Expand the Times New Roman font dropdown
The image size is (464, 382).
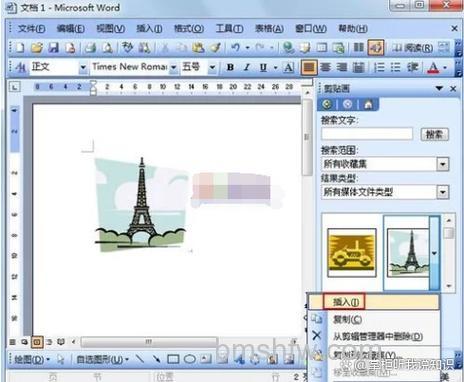coord(173,68)
